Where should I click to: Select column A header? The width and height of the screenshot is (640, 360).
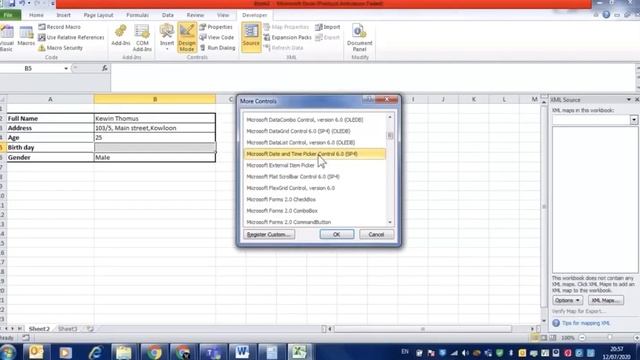click(x=50, y=99)
